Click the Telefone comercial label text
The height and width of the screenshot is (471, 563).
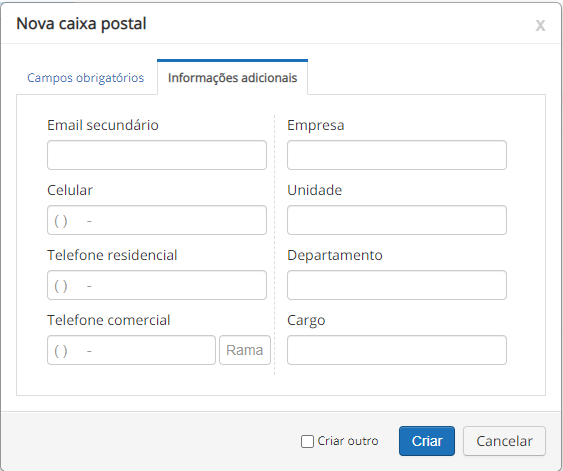pyautogui.click(x=109, y=320)
